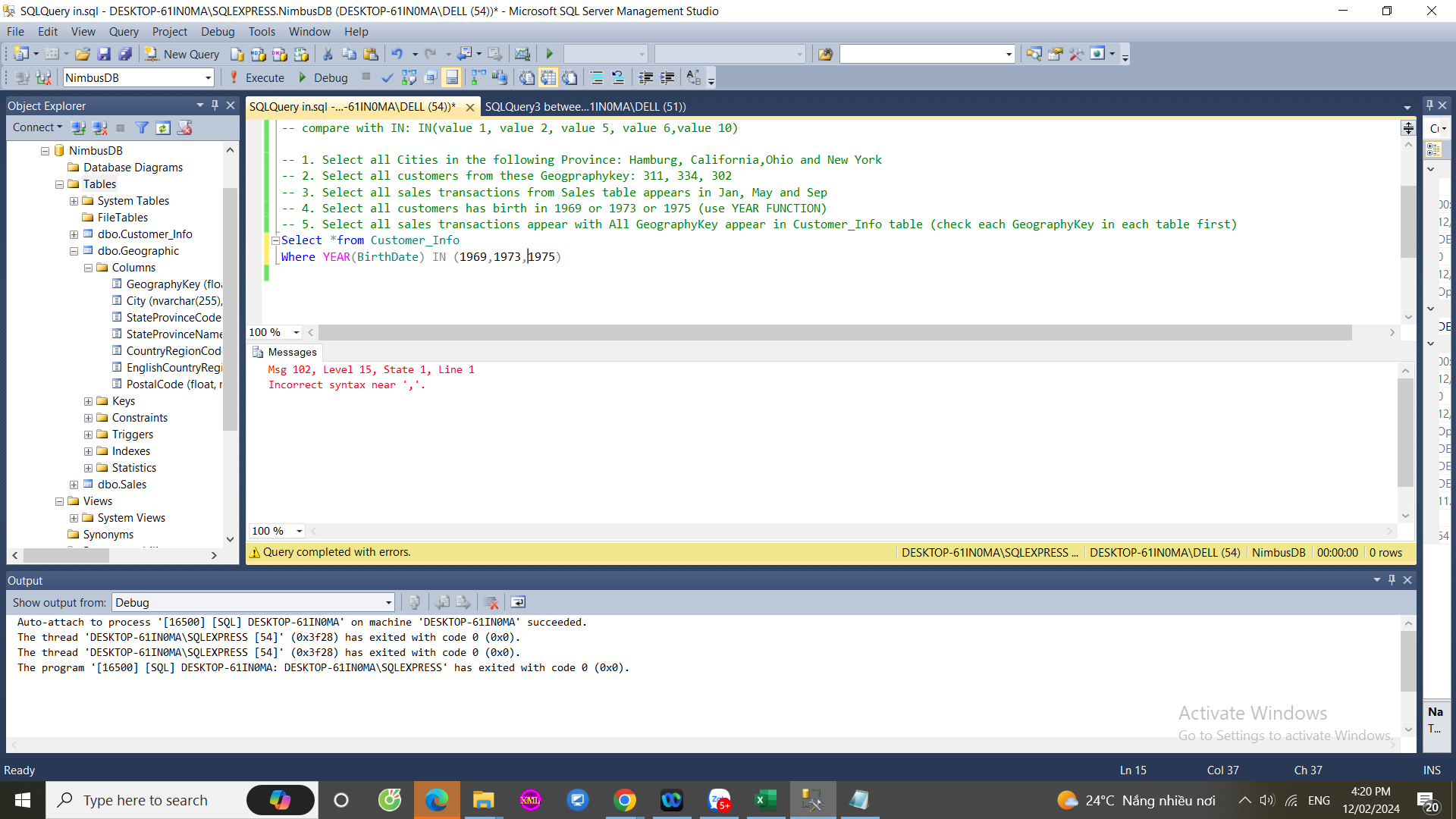Open the File menu

pyautogui.click(x=15, y=31)
